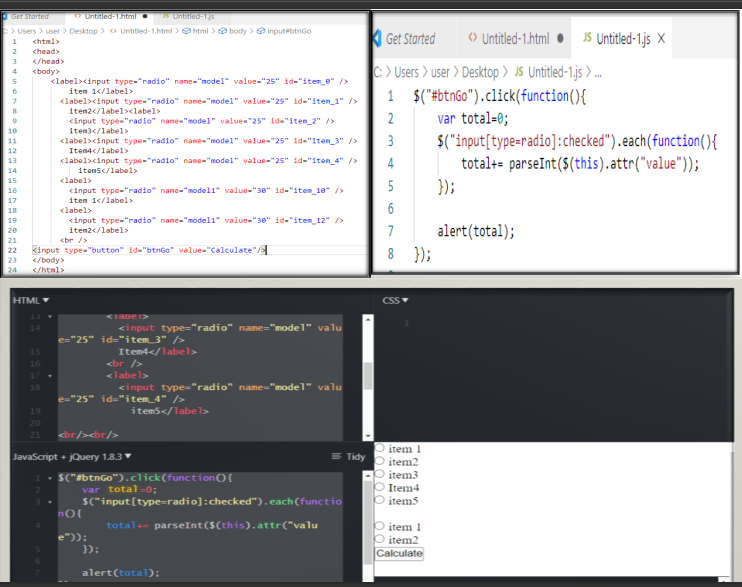
Task: Click the HTML panel scrollbar thumb
Action: (368, 376)
